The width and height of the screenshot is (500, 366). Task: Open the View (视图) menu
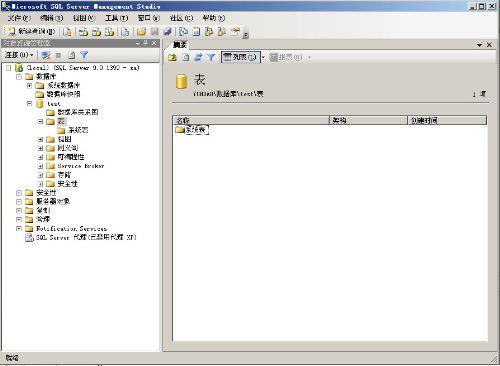(84, 18)
